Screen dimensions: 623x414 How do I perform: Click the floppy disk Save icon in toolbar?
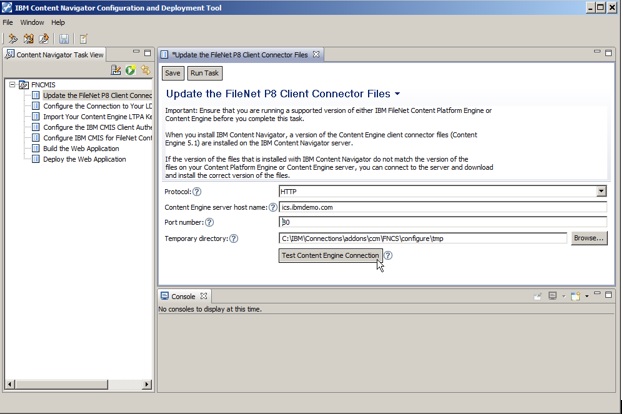pos(64,39)
